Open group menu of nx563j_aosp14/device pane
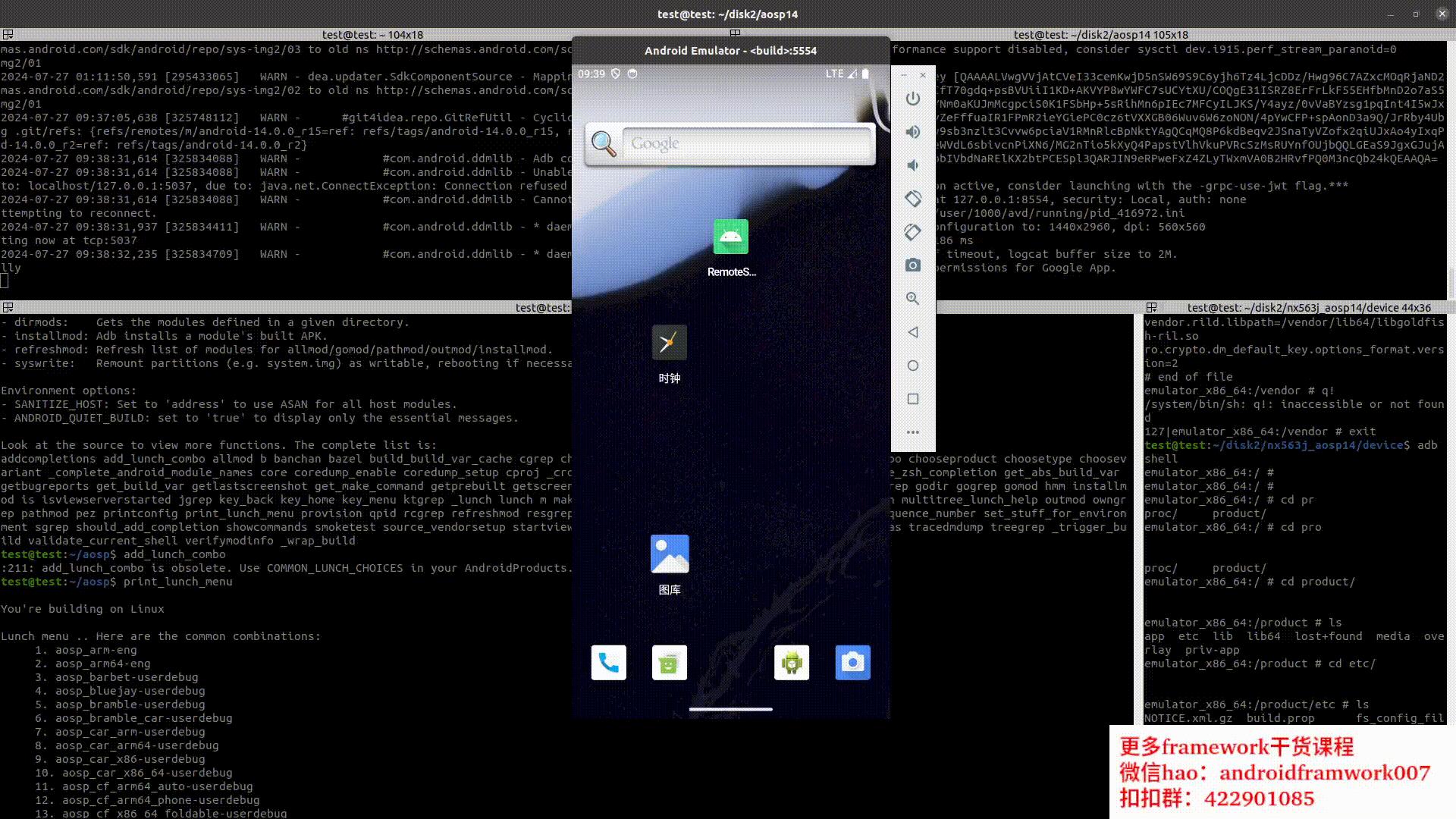The height and width of the screenshot is (819, 1456). coord(1151,308)
